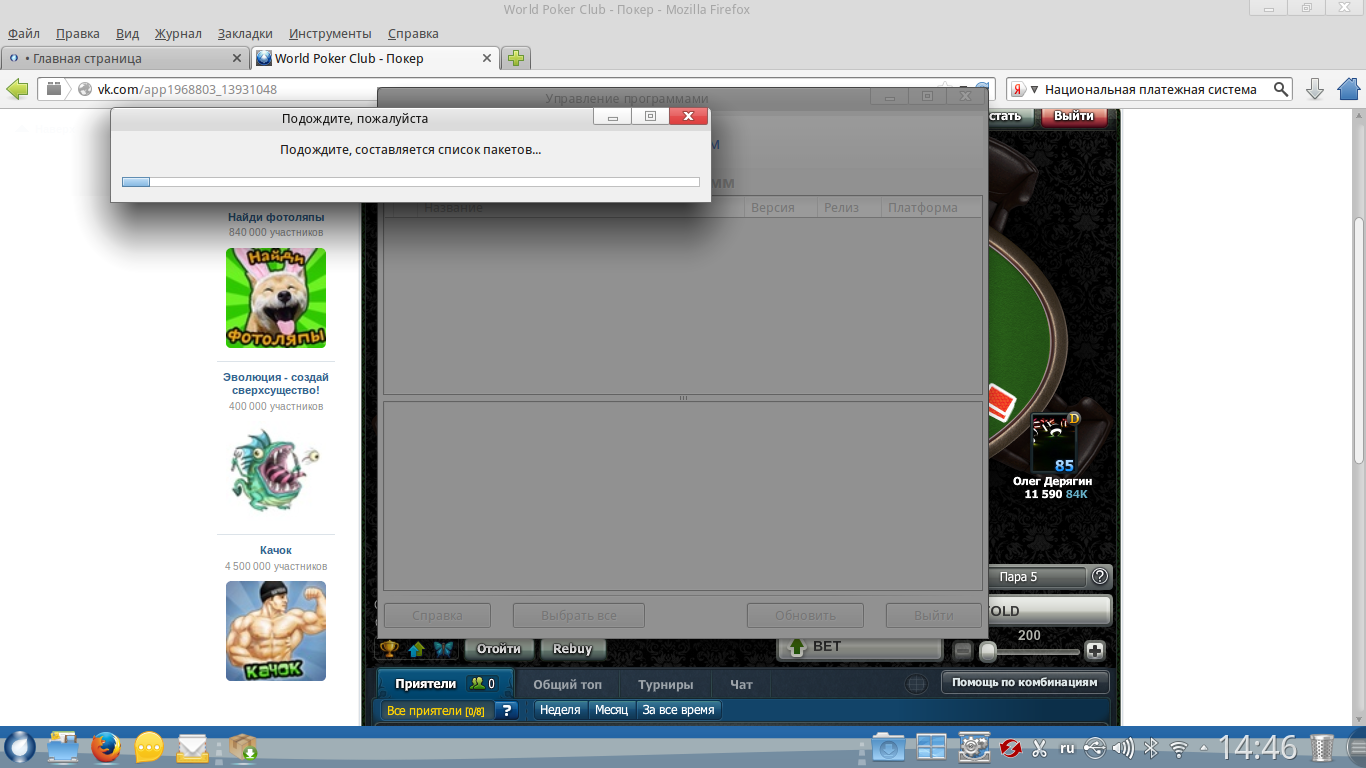
Task: Click the Firefox back arrow button
Action: [x=17, y=89]
